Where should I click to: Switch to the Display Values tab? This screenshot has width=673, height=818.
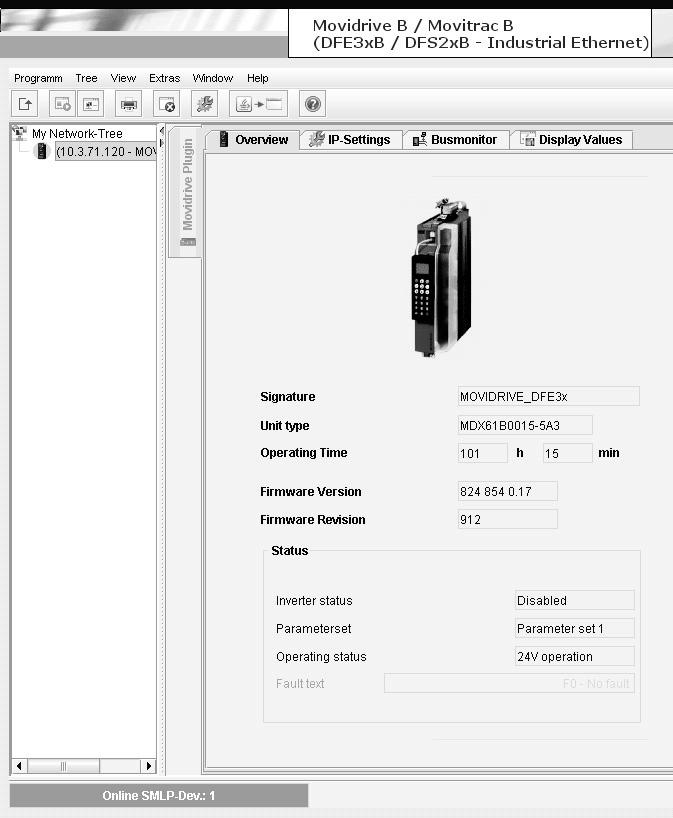(x=572, y=140)
